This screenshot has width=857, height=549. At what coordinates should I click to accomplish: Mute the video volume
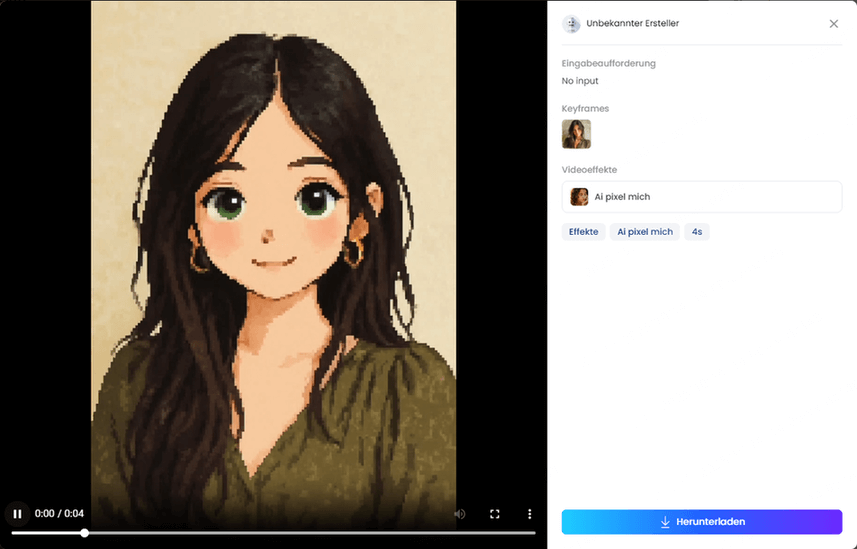460,514
